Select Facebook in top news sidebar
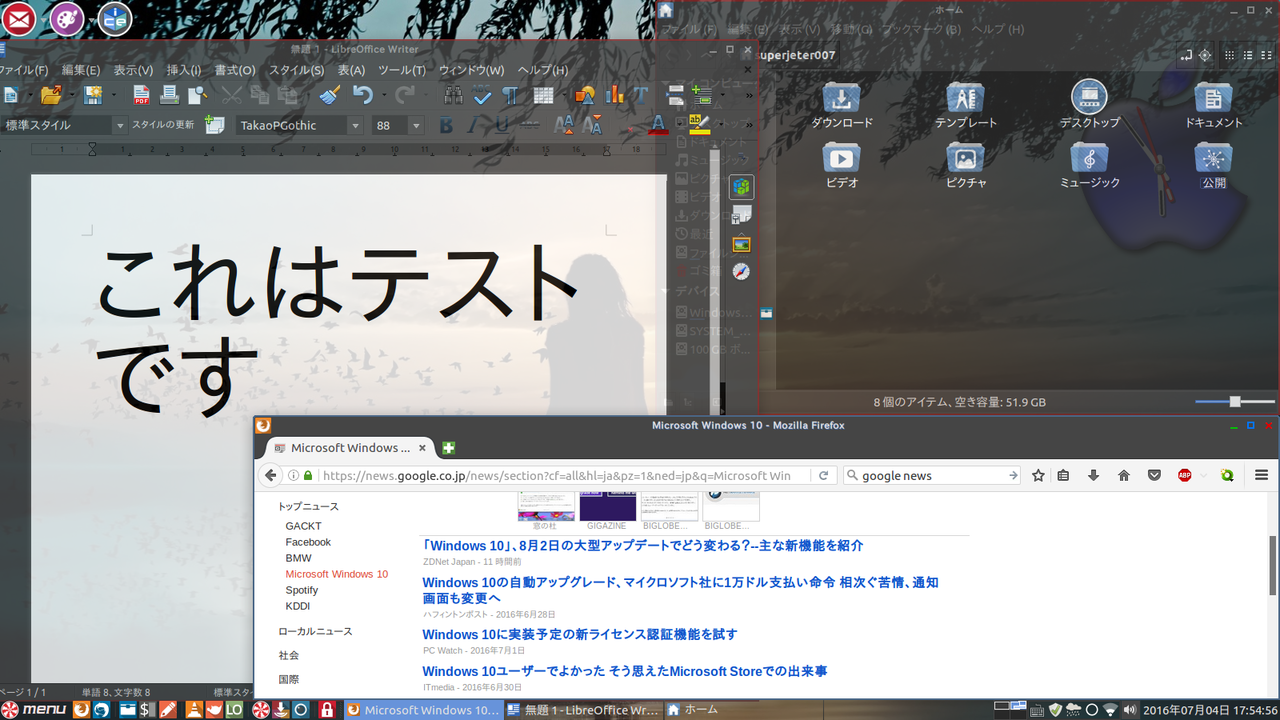Image resolution: width=1280 pixels, height=720 pixels. (308, 542)
